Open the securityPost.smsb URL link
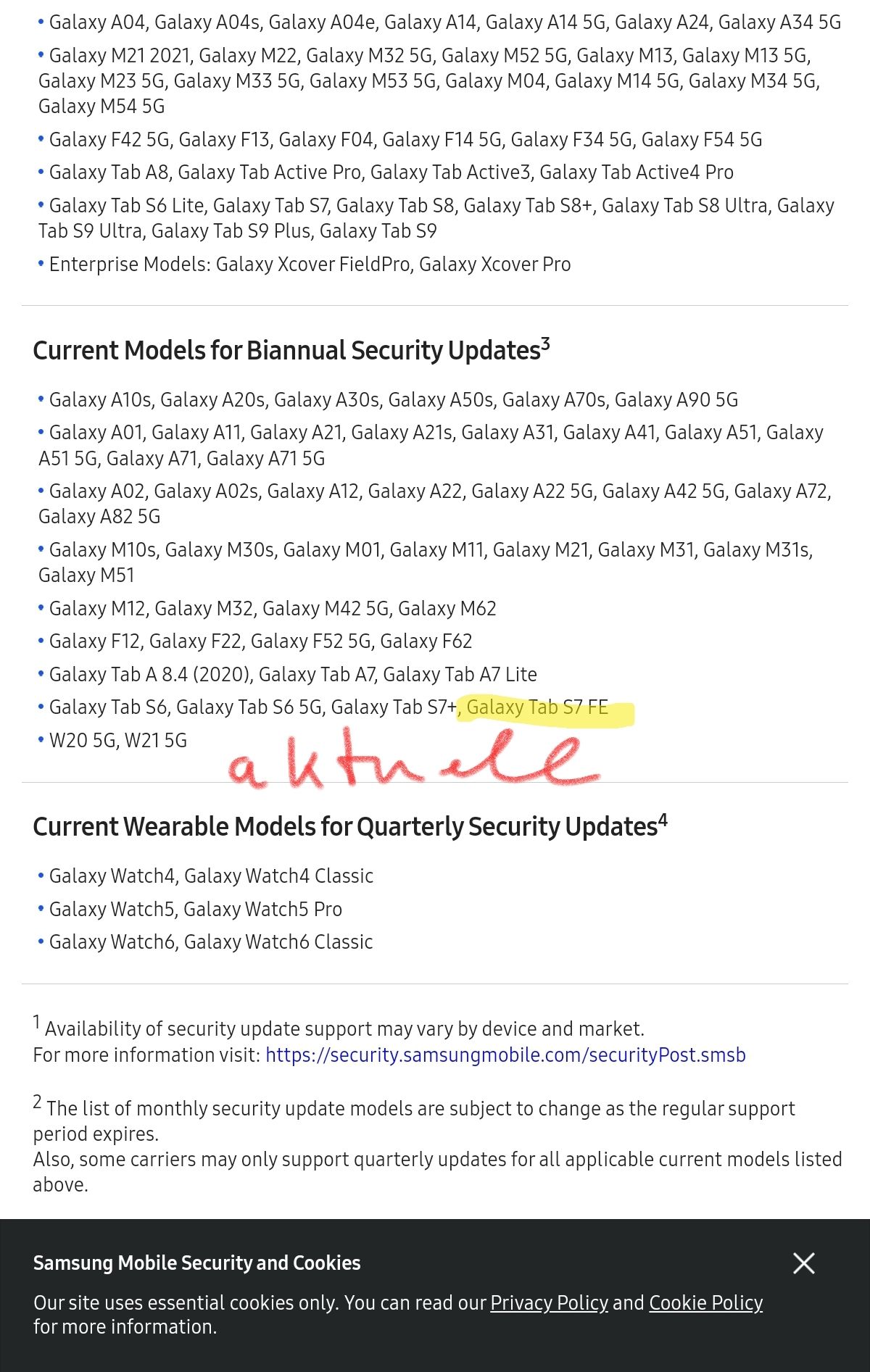This screenshot has height=1372, width=870. [505, 1055]
